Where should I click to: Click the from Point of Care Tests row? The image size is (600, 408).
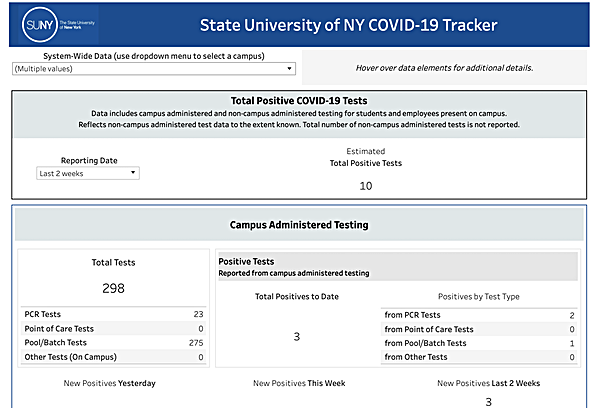(479, 329)
